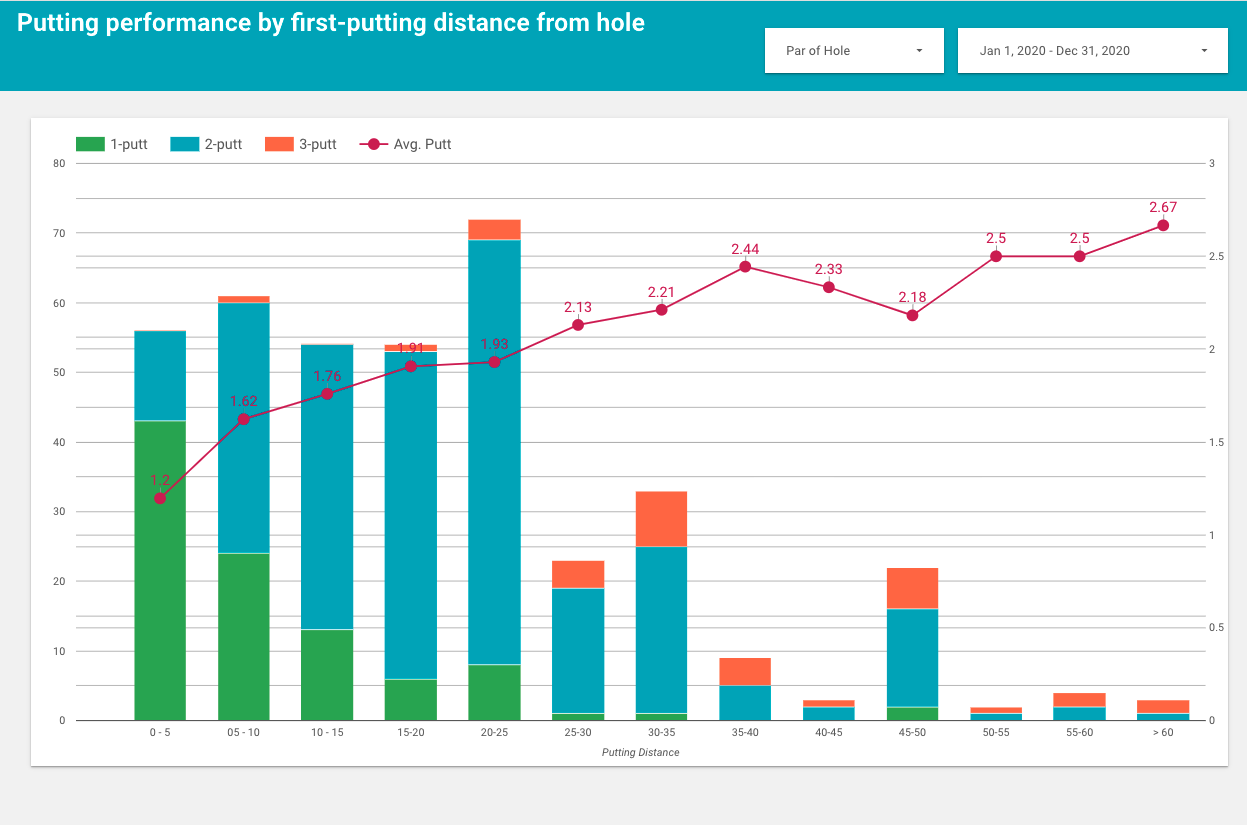Click the Avg. Putt data point labeled 1.62

pyautogui.click(x=243, y=419)
